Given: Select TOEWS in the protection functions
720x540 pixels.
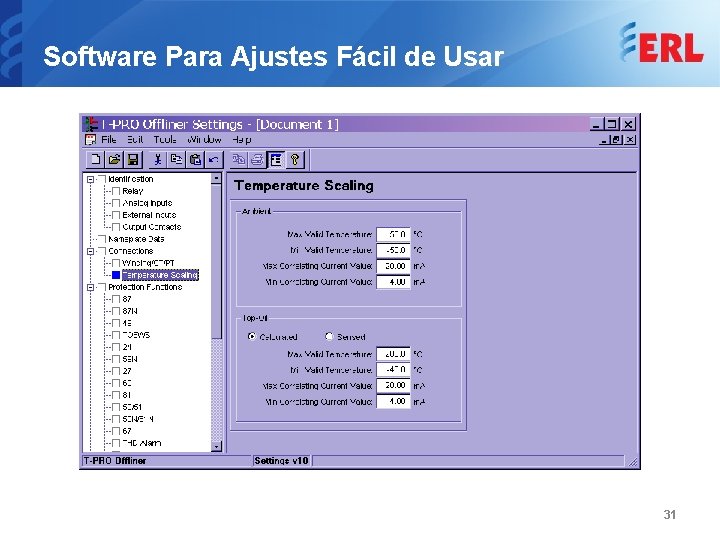Looking at the screenshot, I should (136, 335).
